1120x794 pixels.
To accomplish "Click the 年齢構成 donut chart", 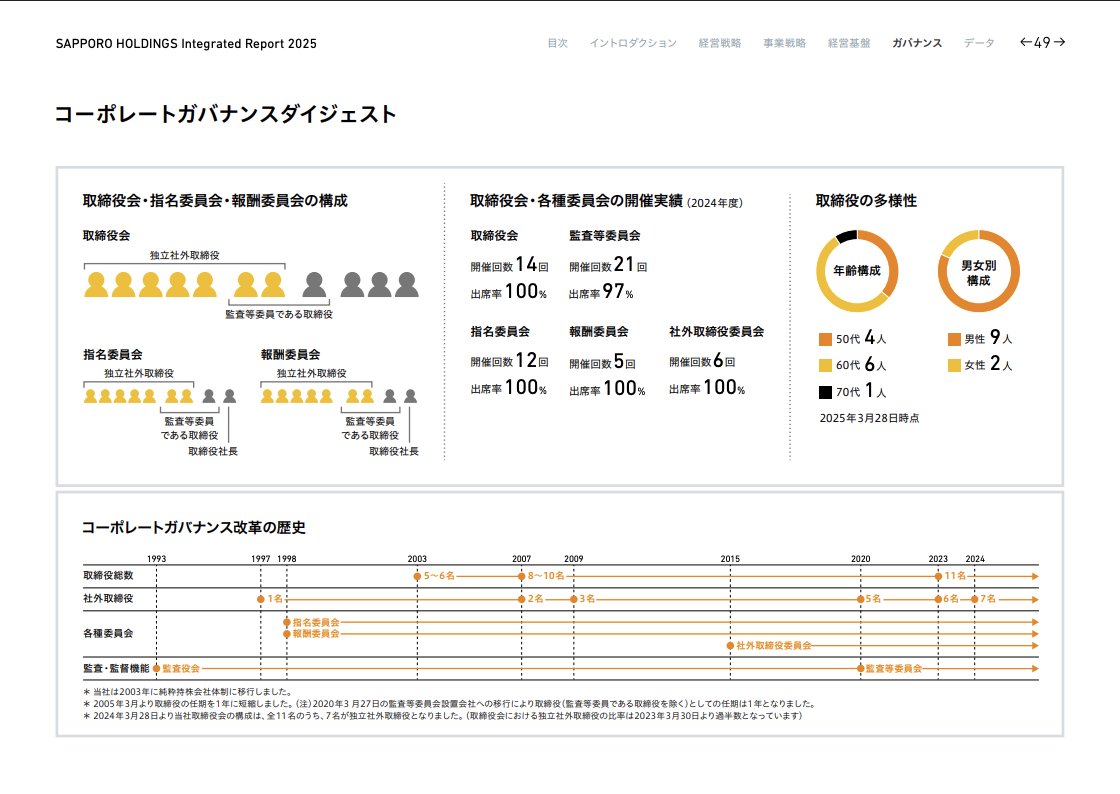I will click(857, 271).
